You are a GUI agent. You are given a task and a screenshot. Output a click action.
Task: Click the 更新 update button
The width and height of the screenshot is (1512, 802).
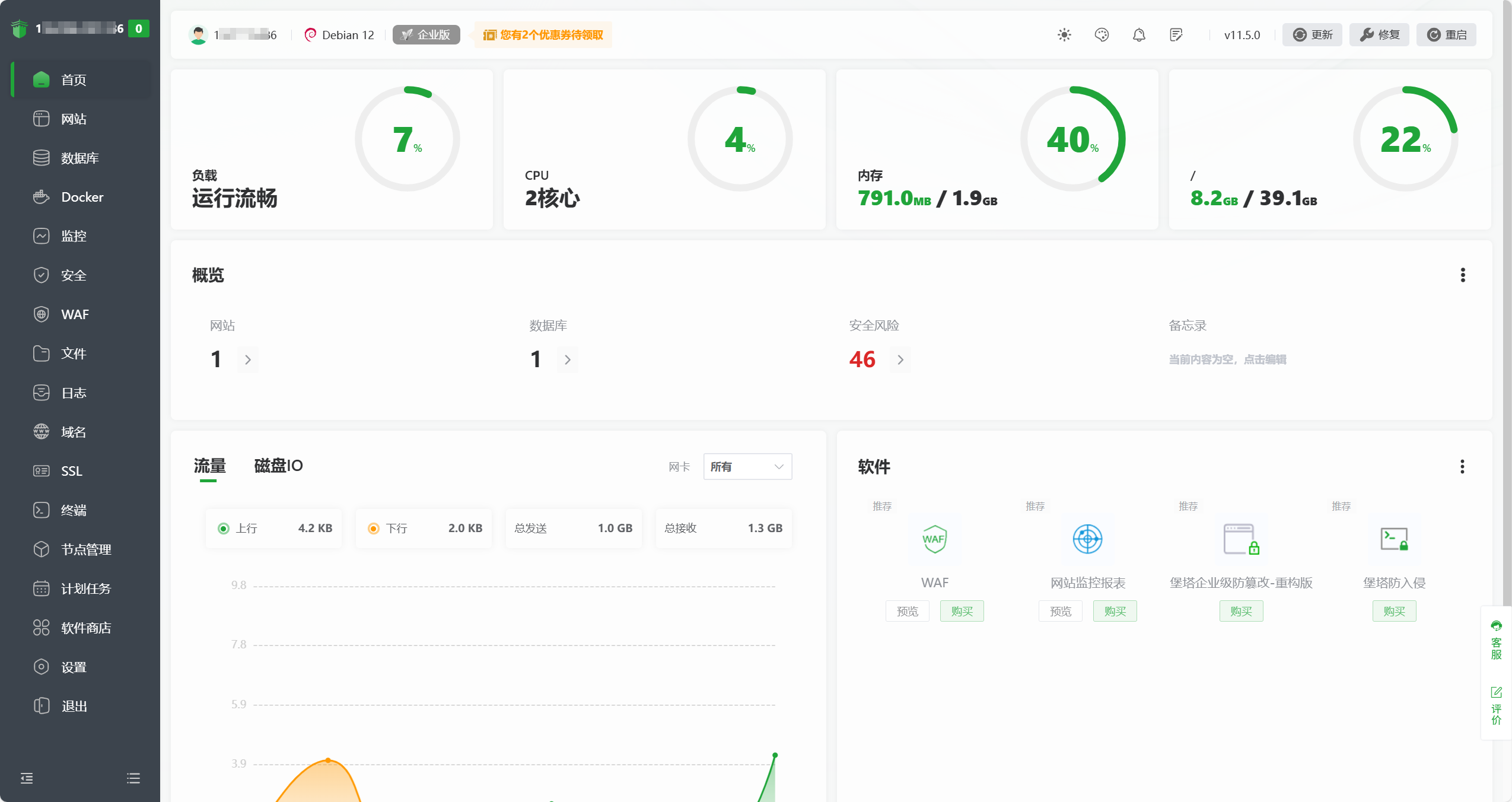pyautogui.click(x=1312, y=35)
